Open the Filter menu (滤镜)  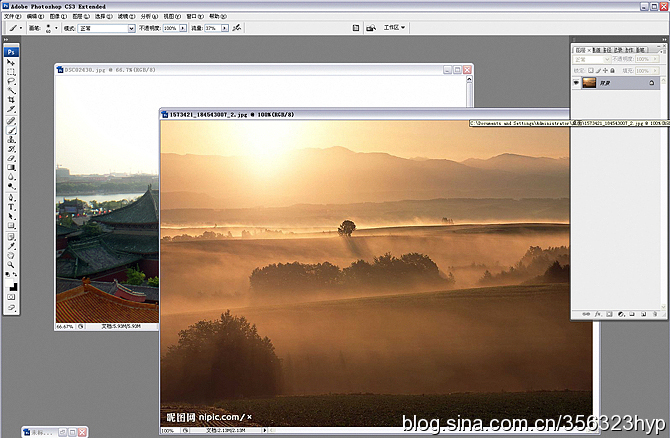(x=125, y=17)
